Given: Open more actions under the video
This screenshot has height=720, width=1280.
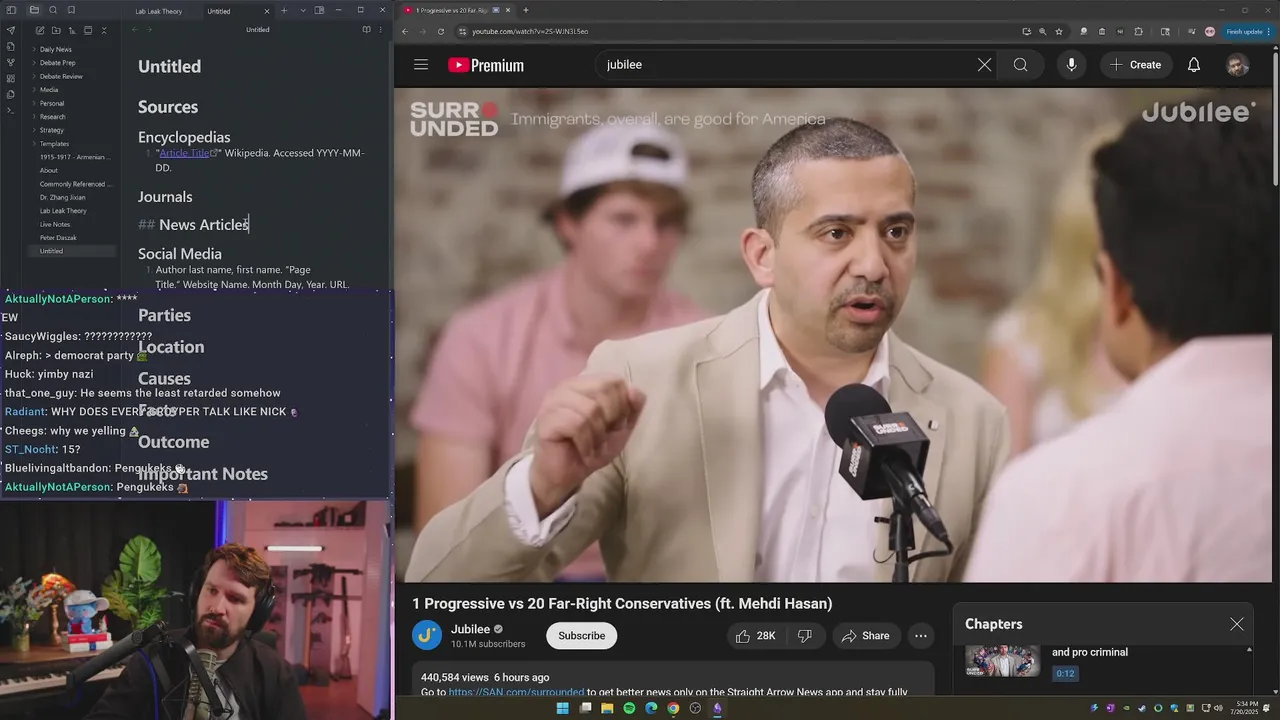Looking at the screenshot, I should pos(921,636).
